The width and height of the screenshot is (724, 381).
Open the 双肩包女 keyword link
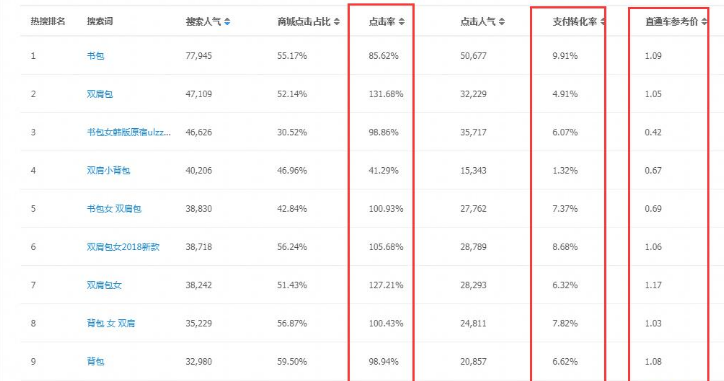(x=104, y=285)
